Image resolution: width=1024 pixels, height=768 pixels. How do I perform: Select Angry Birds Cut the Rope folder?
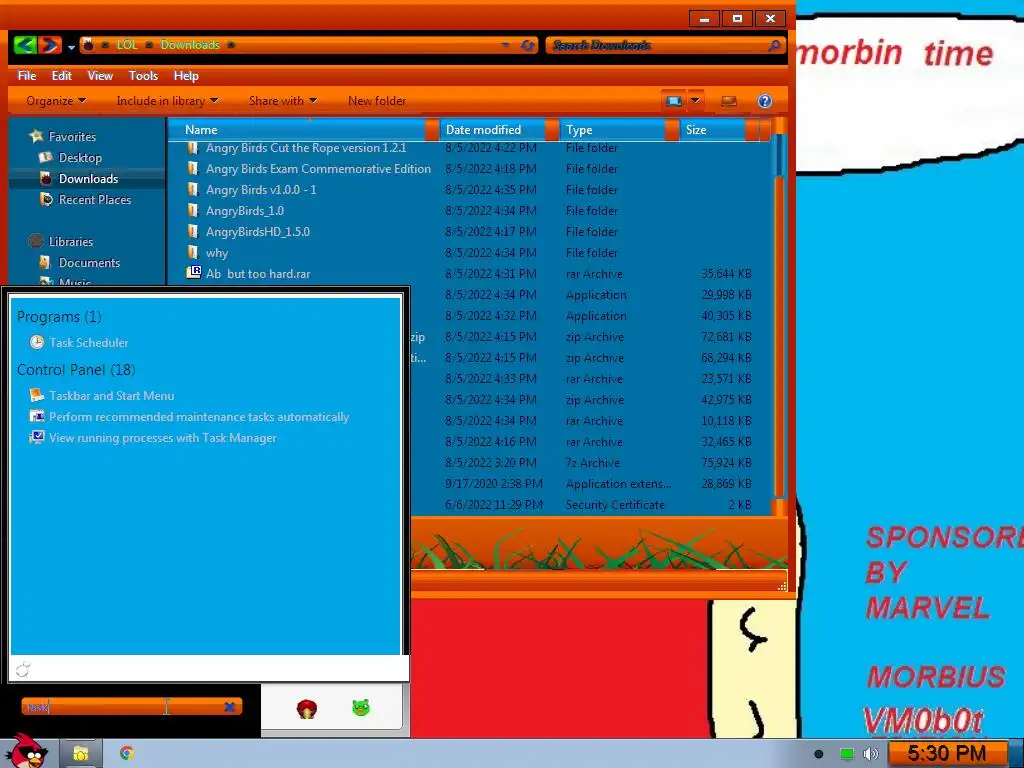(306, 148)
